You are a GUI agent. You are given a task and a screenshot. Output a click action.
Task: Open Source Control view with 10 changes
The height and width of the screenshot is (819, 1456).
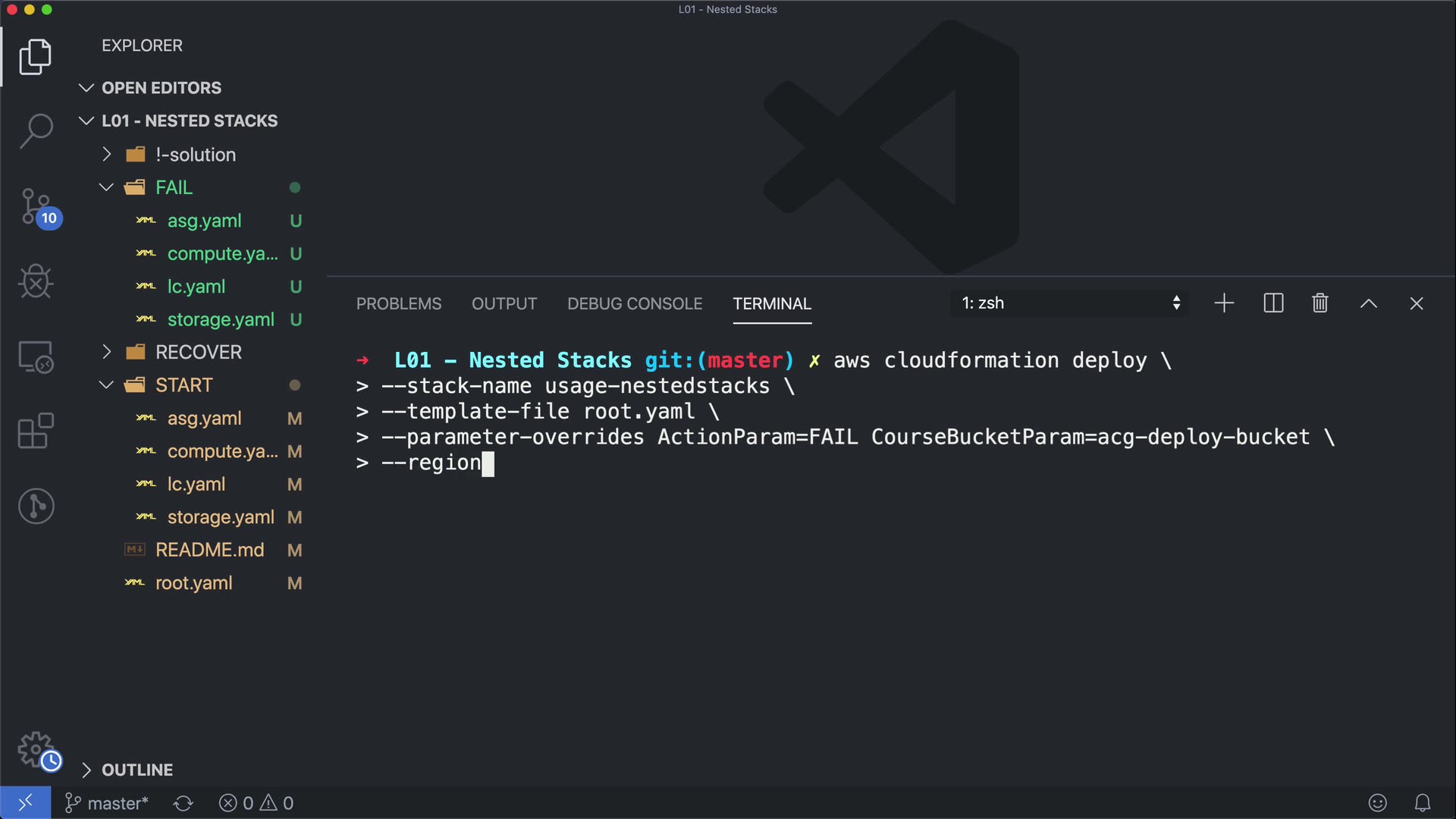[36, 206]
